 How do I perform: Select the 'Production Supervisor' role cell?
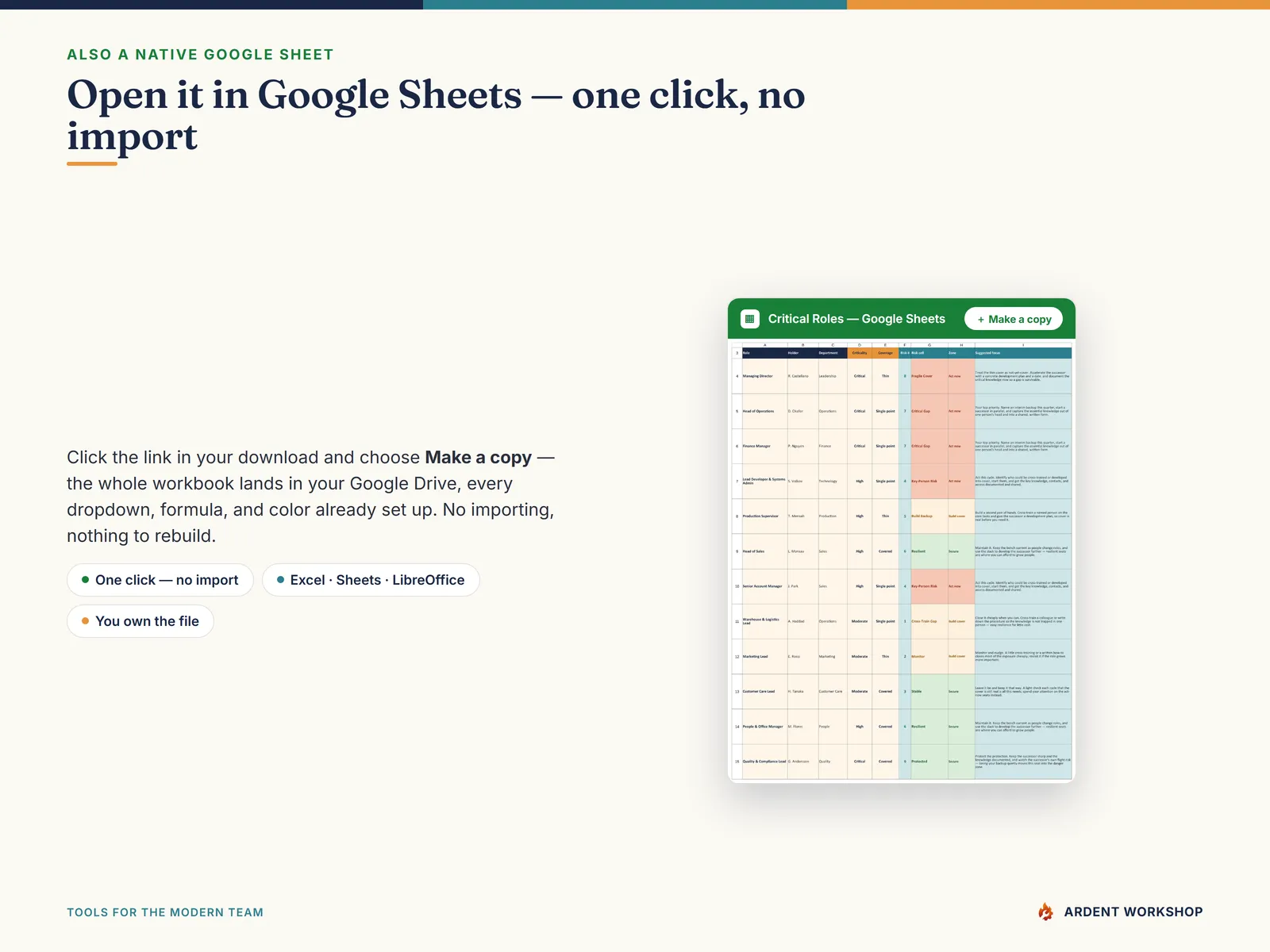[764, 516]
